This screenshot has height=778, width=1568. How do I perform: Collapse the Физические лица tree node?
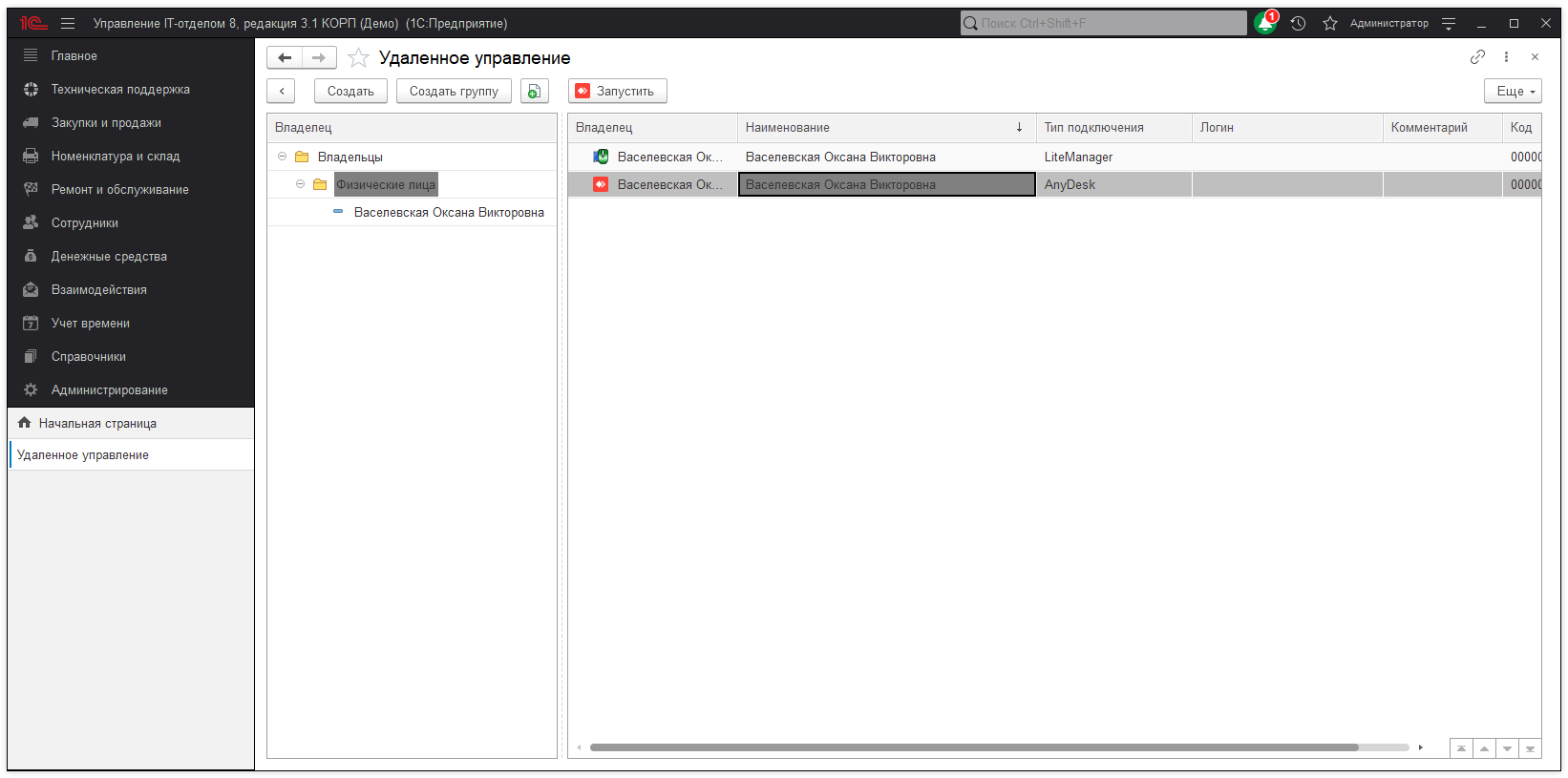click(300, 184)
